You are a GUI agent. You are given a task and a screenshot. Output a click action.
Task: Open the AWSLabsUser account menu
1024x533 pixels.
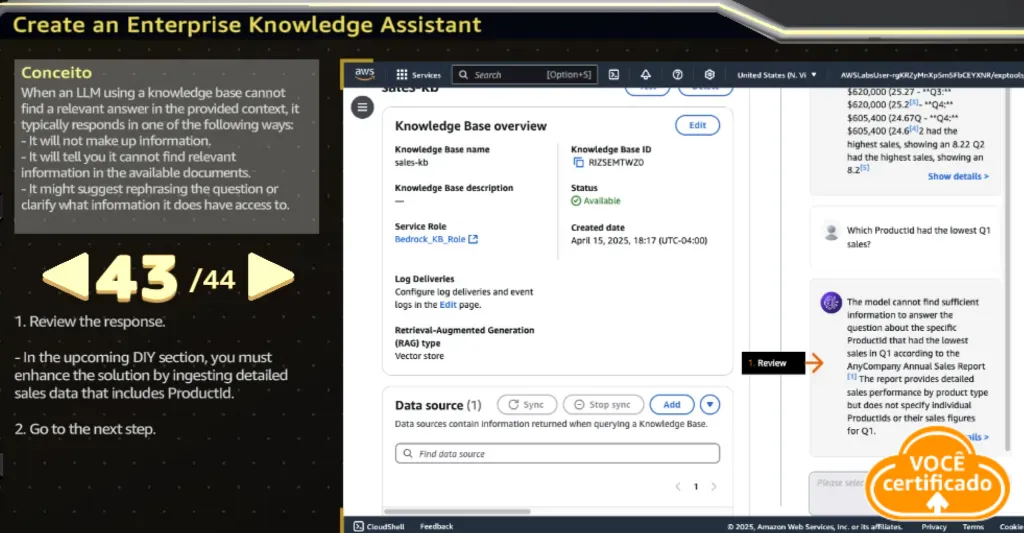[932, 74]
